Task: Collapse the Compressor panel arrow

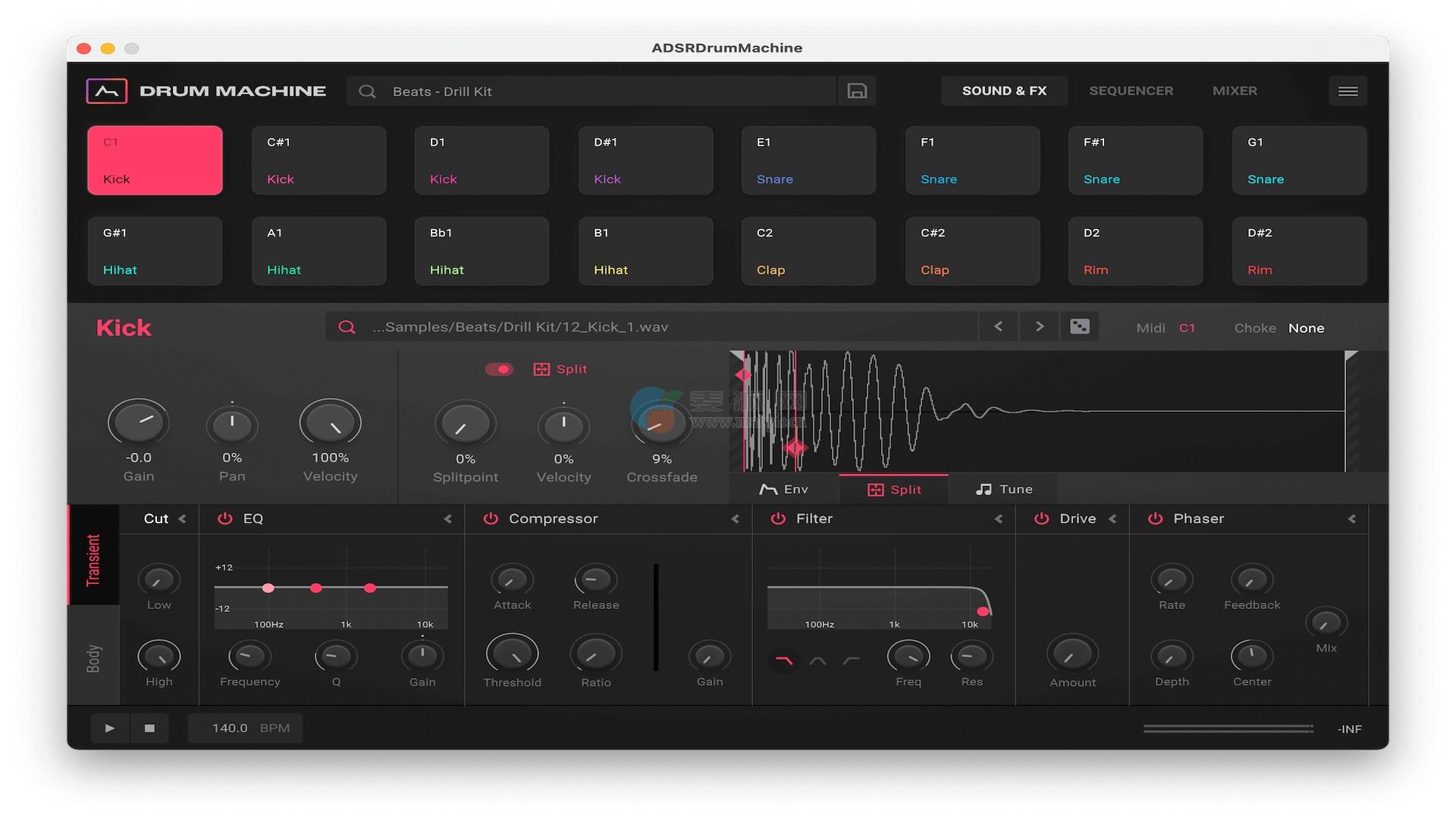Action: click(x=735, y=519)
